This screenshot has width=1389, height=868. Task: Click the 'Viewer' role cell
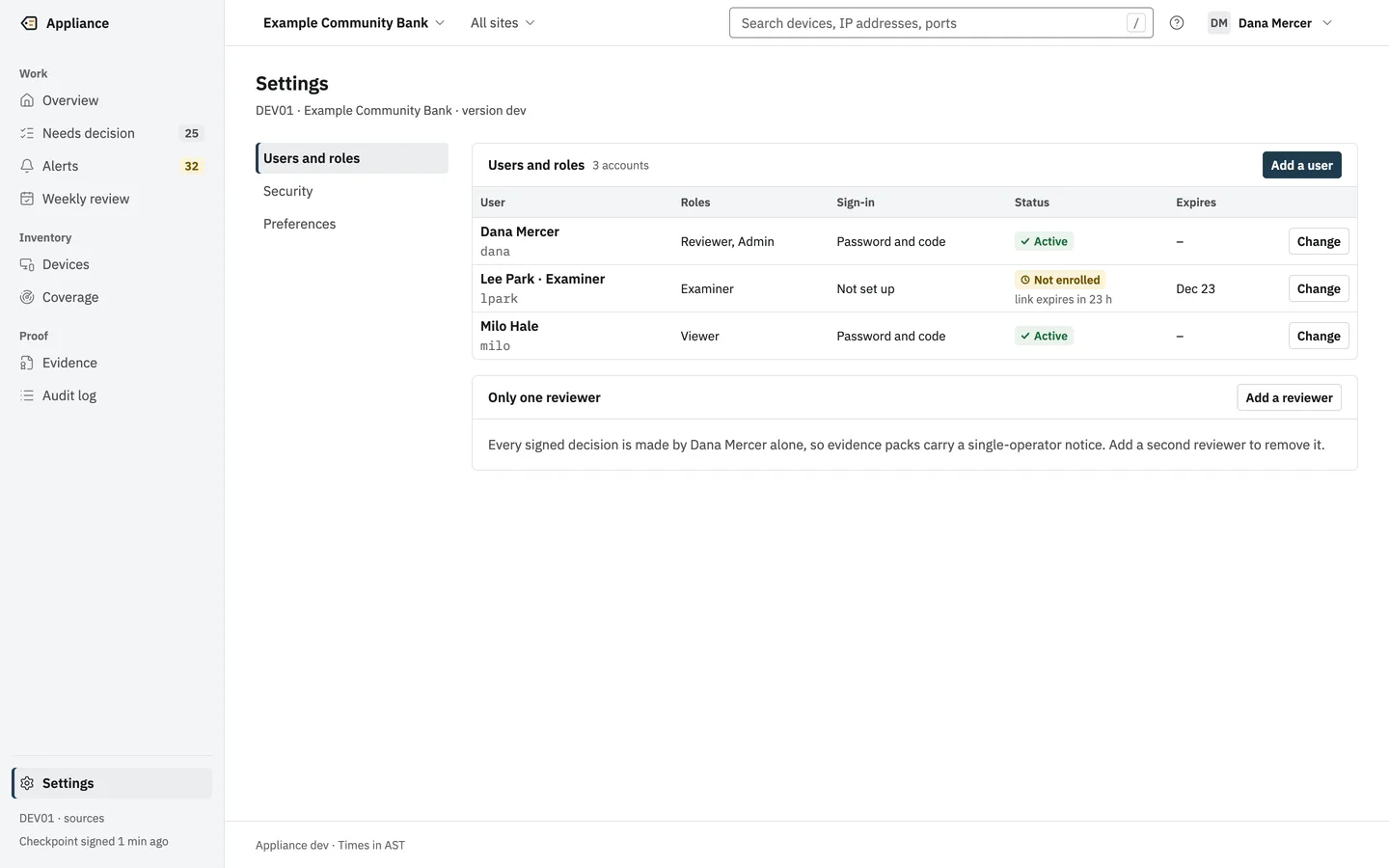[699, 336]
